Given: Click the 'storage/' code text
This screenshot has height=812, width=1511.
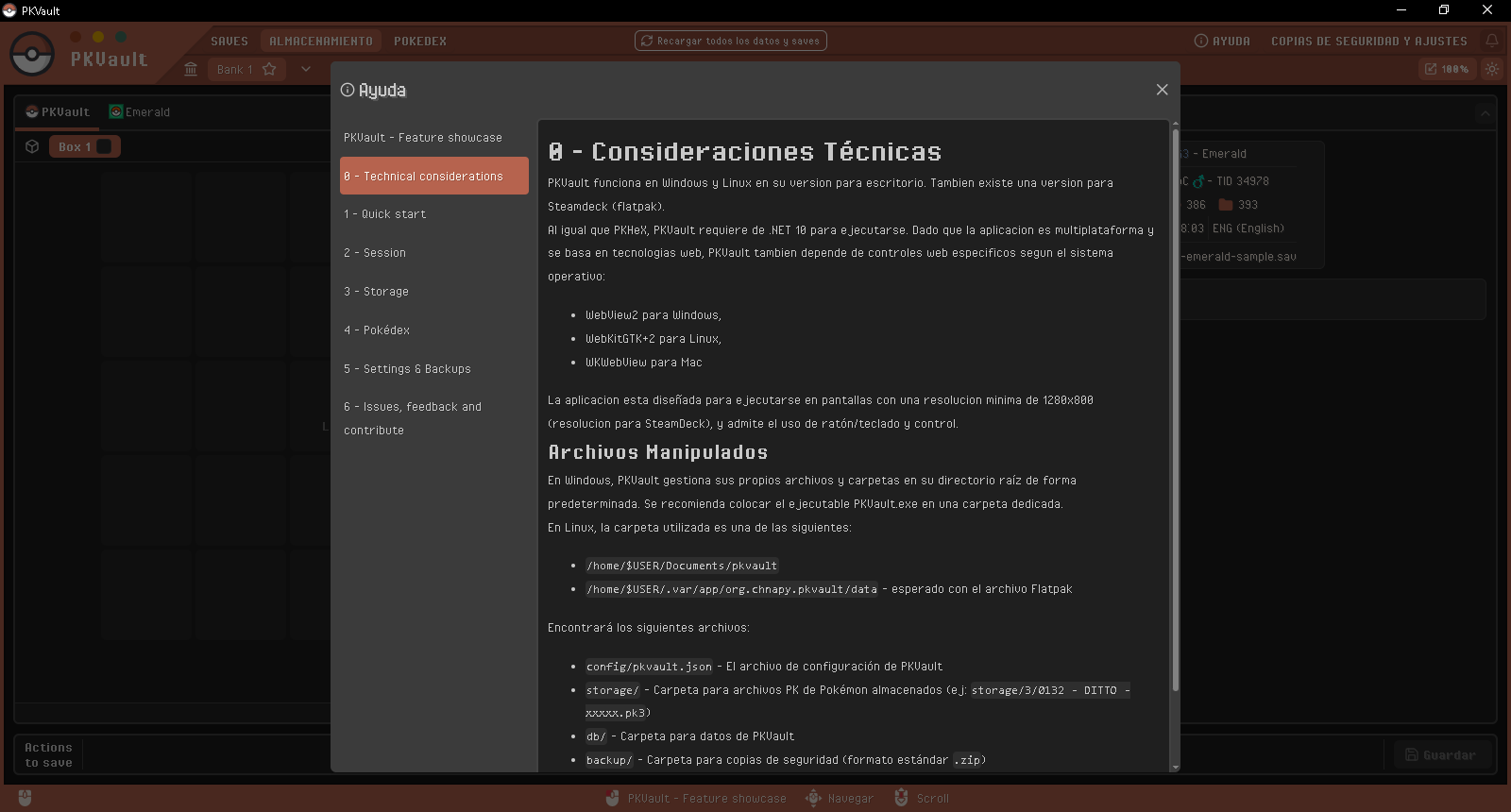Looking at the screenshot, I should (x=613, y=690).
